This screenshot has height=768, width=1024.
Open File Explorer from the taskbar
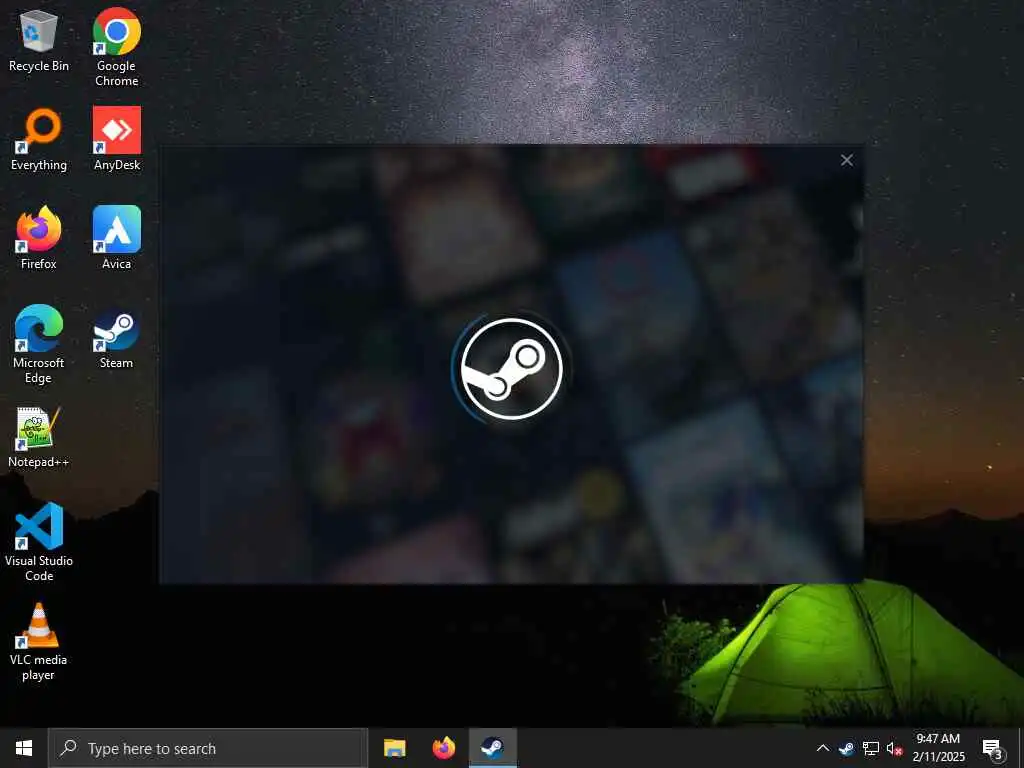394,748
